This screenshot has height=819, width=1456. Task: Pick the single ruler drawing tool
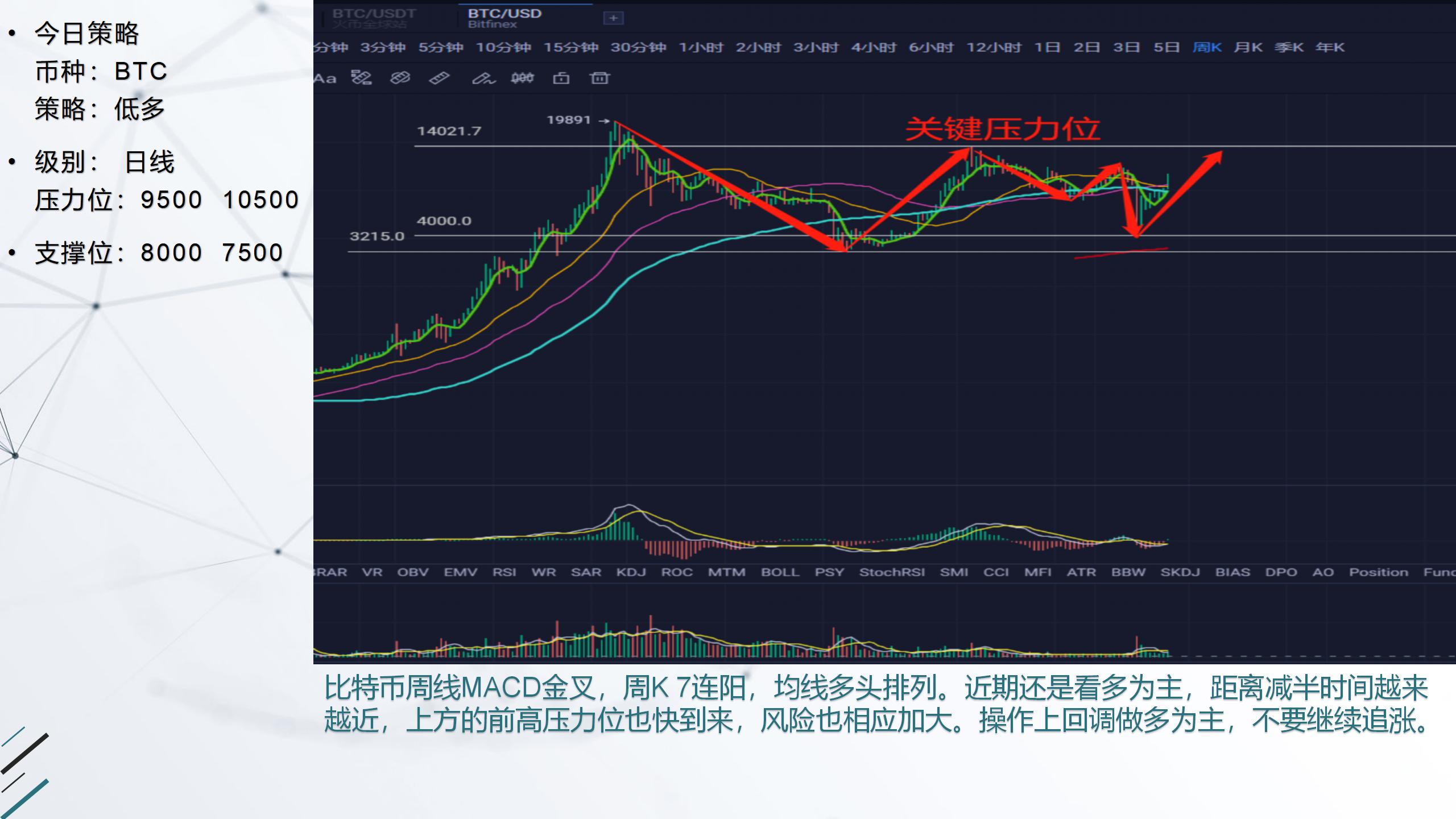(x=439, y=78)
